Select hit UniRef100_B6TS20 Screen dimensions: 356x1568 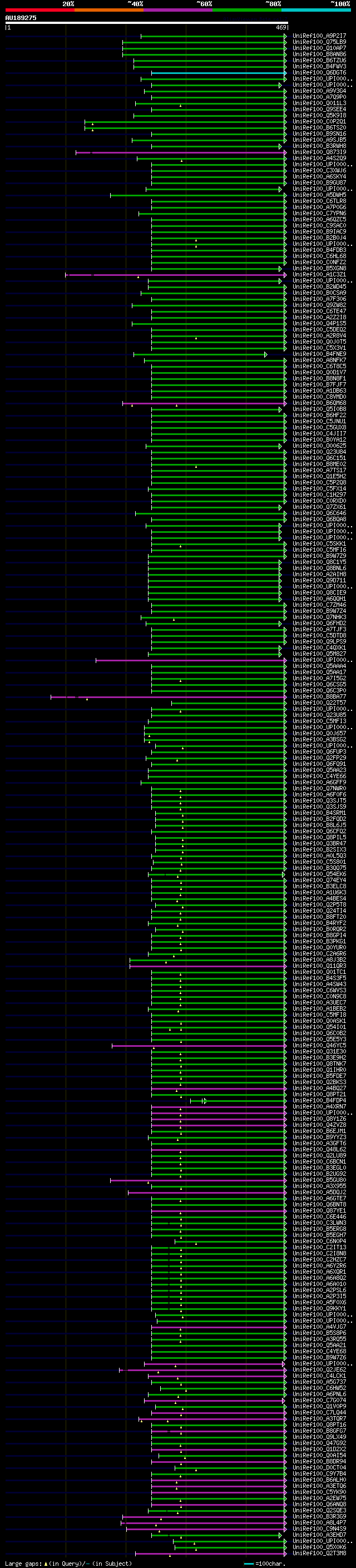pos(319,128)
